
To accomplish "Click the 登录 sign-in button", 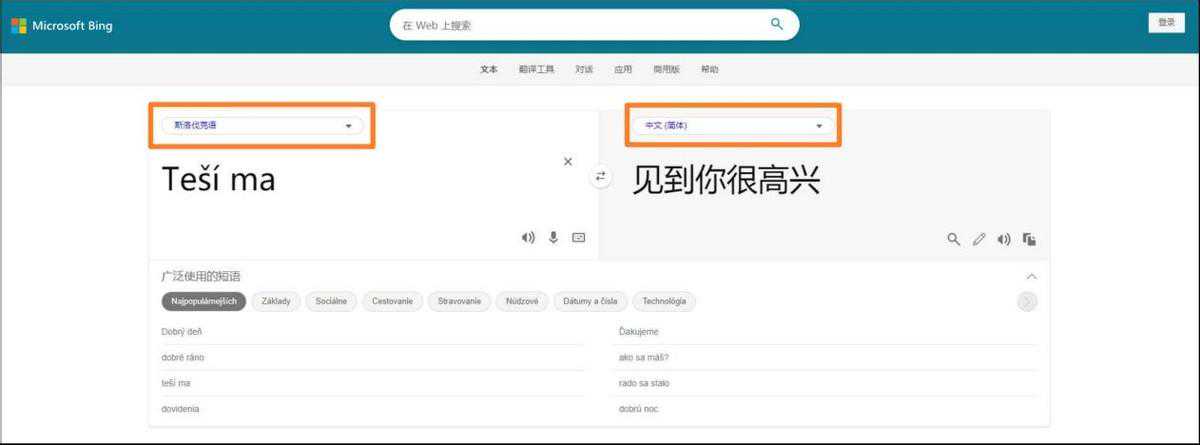I will click(1166, 23).
